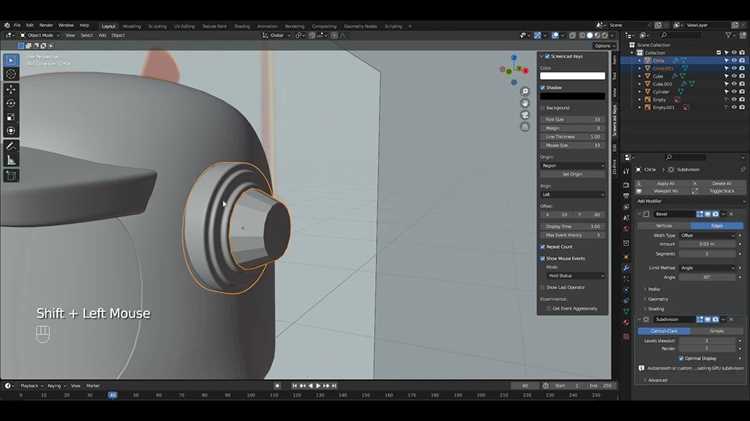Image resolution: width=750 pixels, height=421 pixels.
Task: Toggle the Repeat Count checkbox
Action: click(x=542, y=247)
